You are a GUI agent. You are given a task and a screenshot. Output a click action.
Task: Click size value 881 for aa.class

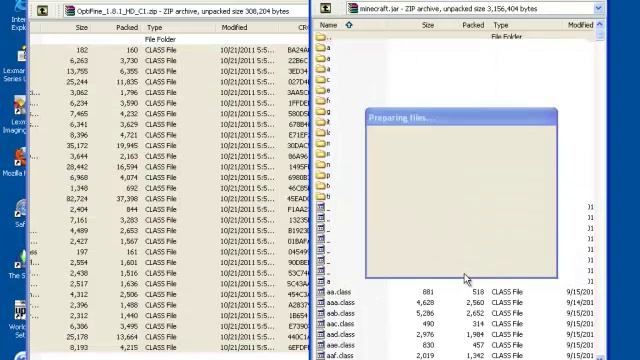pyautogui.click(x=428, y=292)
